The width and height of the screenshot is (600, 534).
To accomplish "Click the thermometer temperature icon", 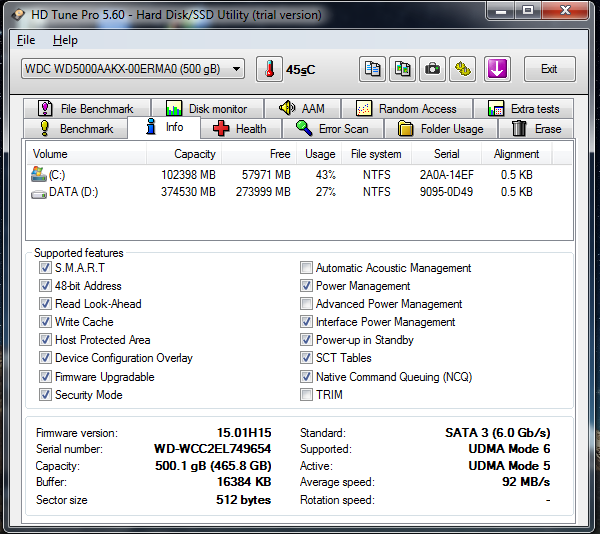I will (269, 69).
